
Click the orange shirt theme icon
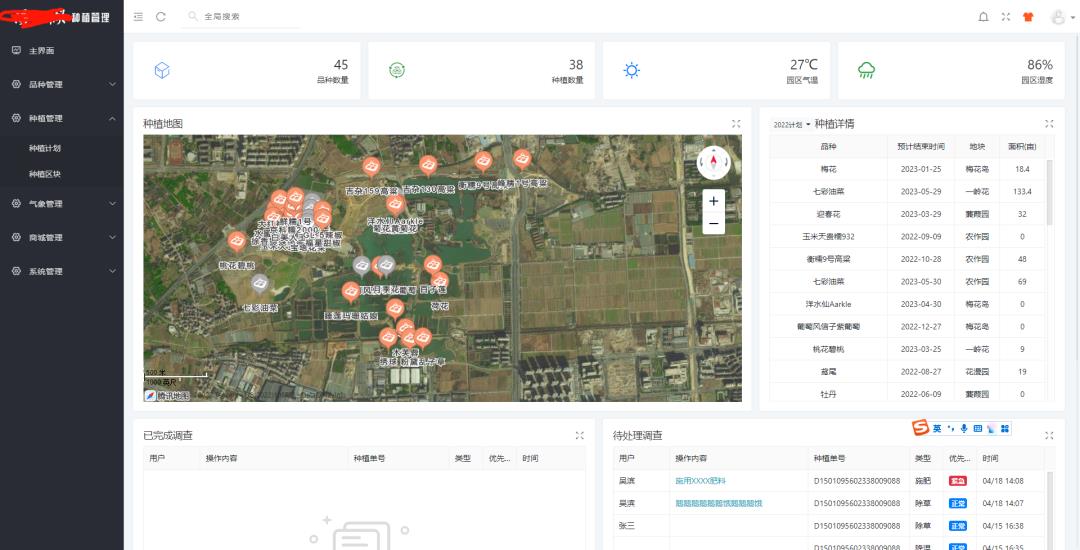coord(1028,17)
